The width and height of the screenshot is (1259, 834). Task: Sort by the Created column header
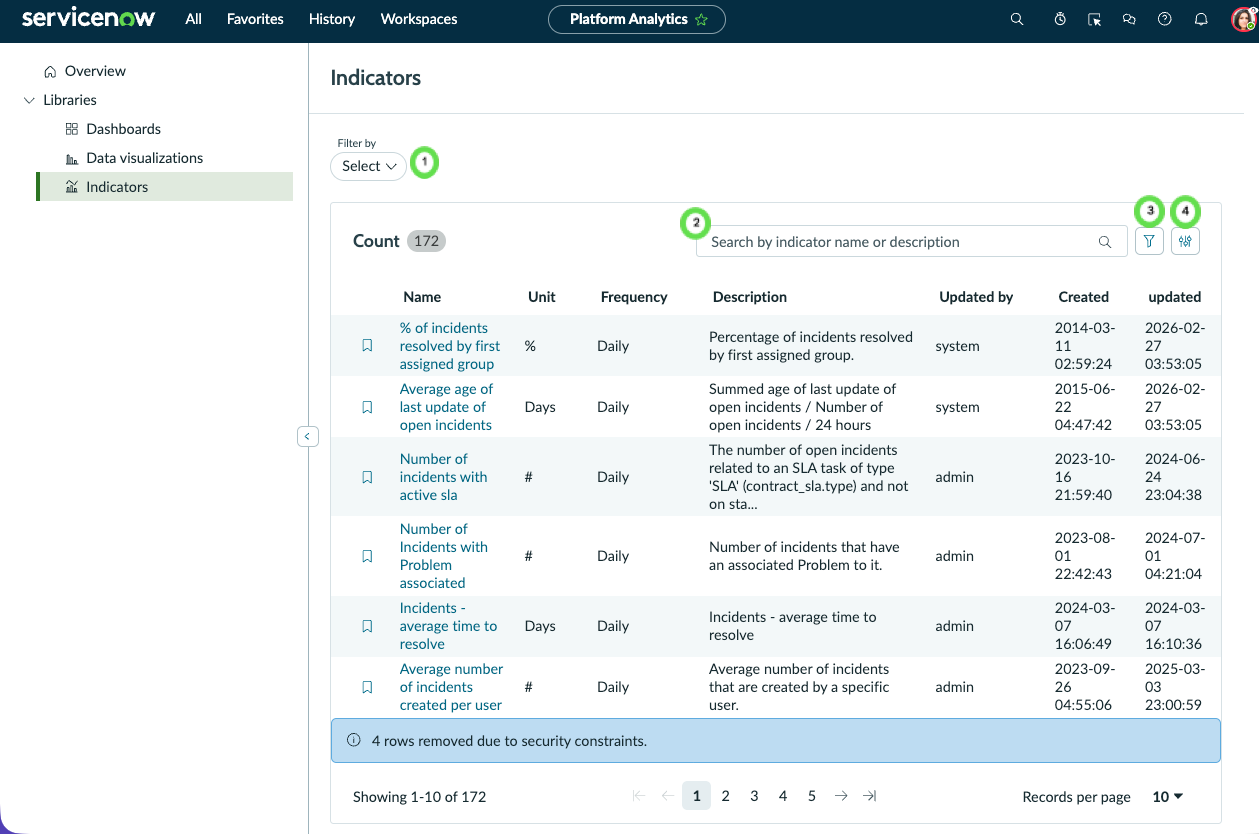coord(1084,297)
